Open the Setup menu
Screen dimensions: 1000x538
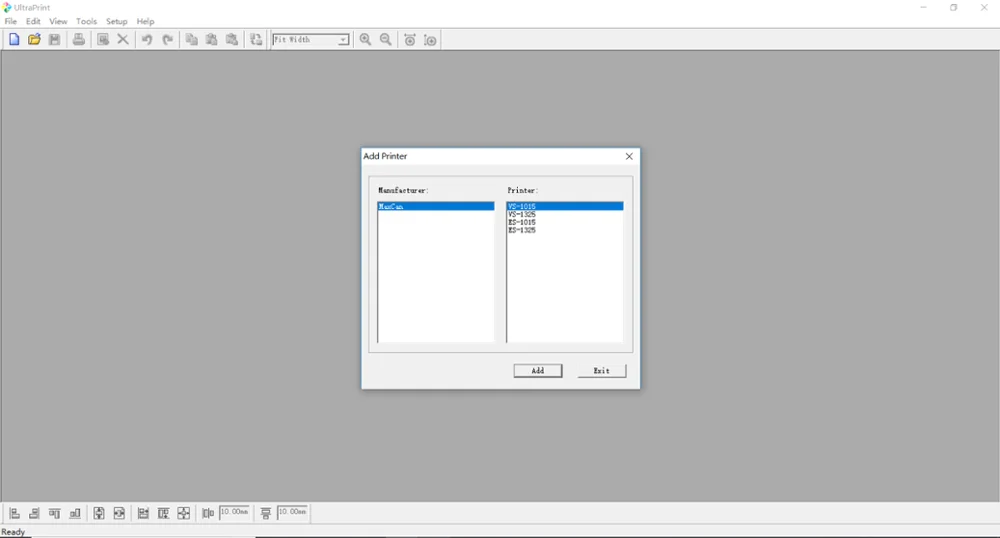pos(117,21)
